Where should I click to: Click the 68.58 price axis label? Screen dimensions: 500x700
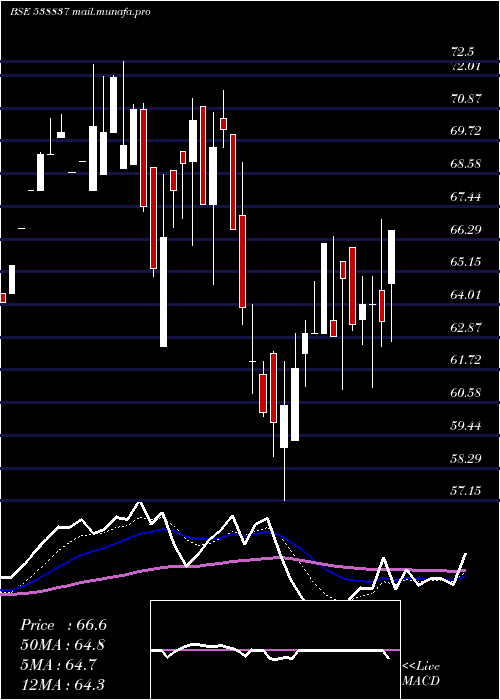click(466, 163)
